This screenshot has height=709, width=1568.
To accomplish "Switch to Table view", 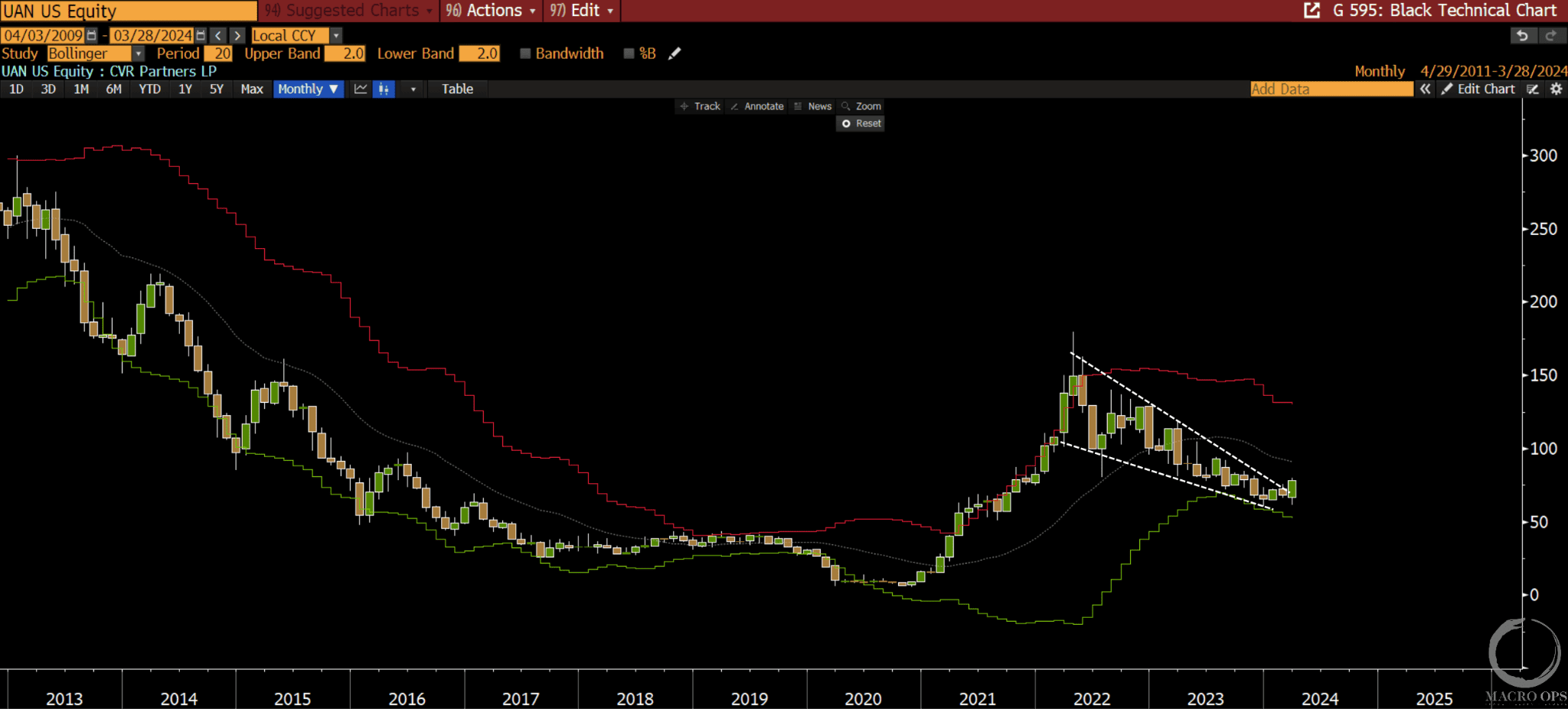I will pyautogui.click(x=457, y=89).
